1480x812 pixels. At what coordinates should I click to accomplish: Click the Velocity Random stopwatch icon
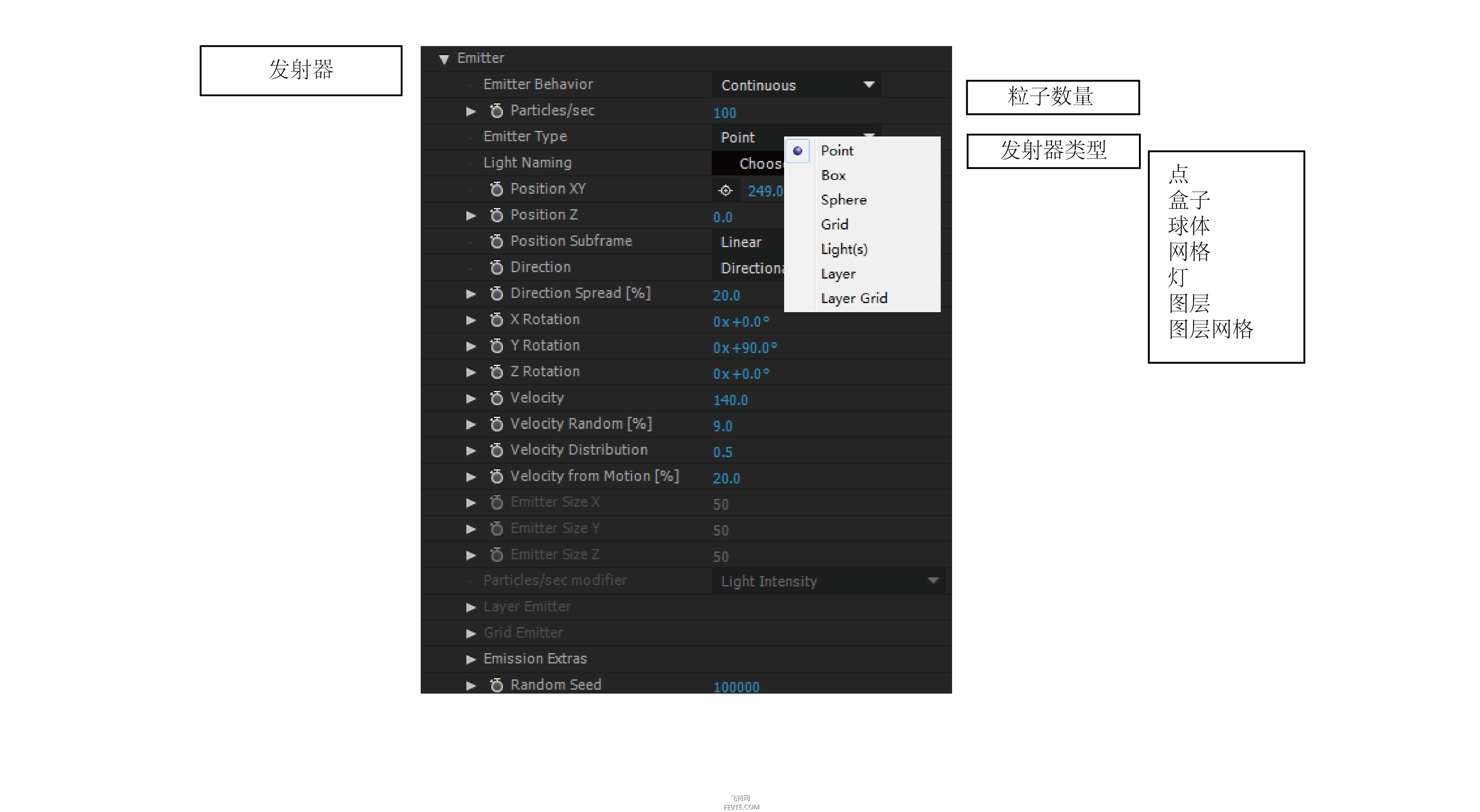click(496, 424)
